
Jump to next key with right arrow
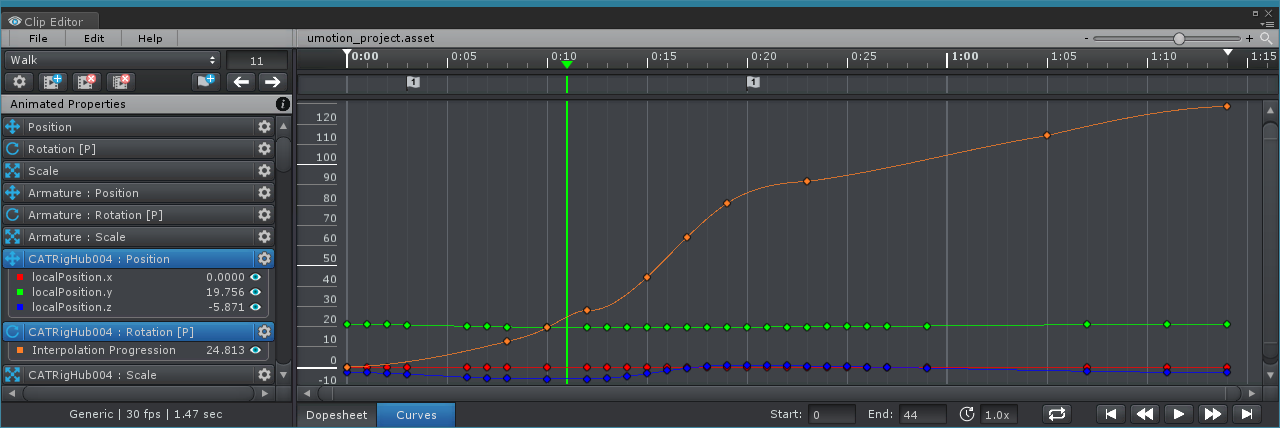[x=272, y=82]
